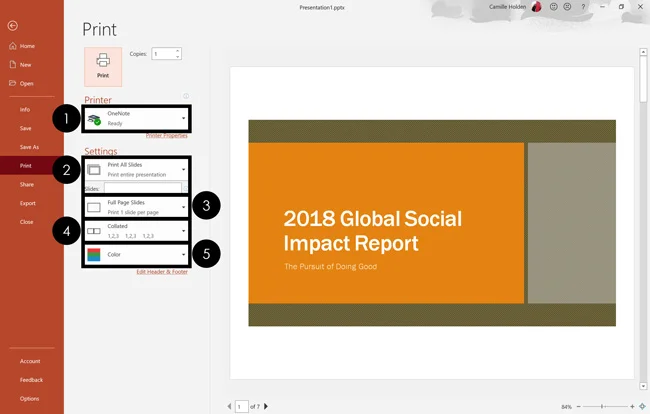Click the zoom to page fit icon
The image size is (650, 414).
(642, 407)
